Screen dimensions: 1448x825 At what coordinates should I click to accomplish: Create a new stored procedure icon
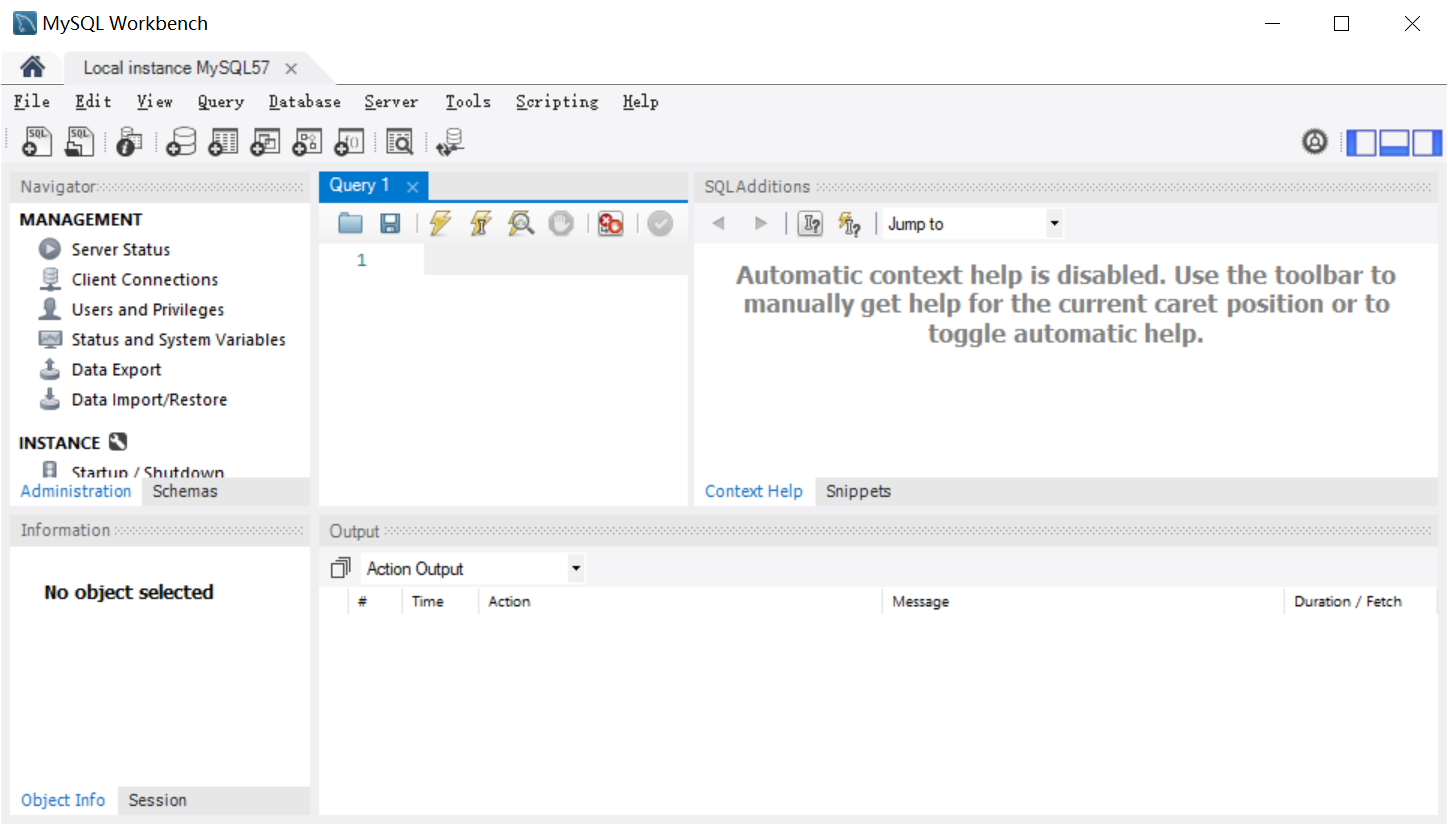(307, 142)
